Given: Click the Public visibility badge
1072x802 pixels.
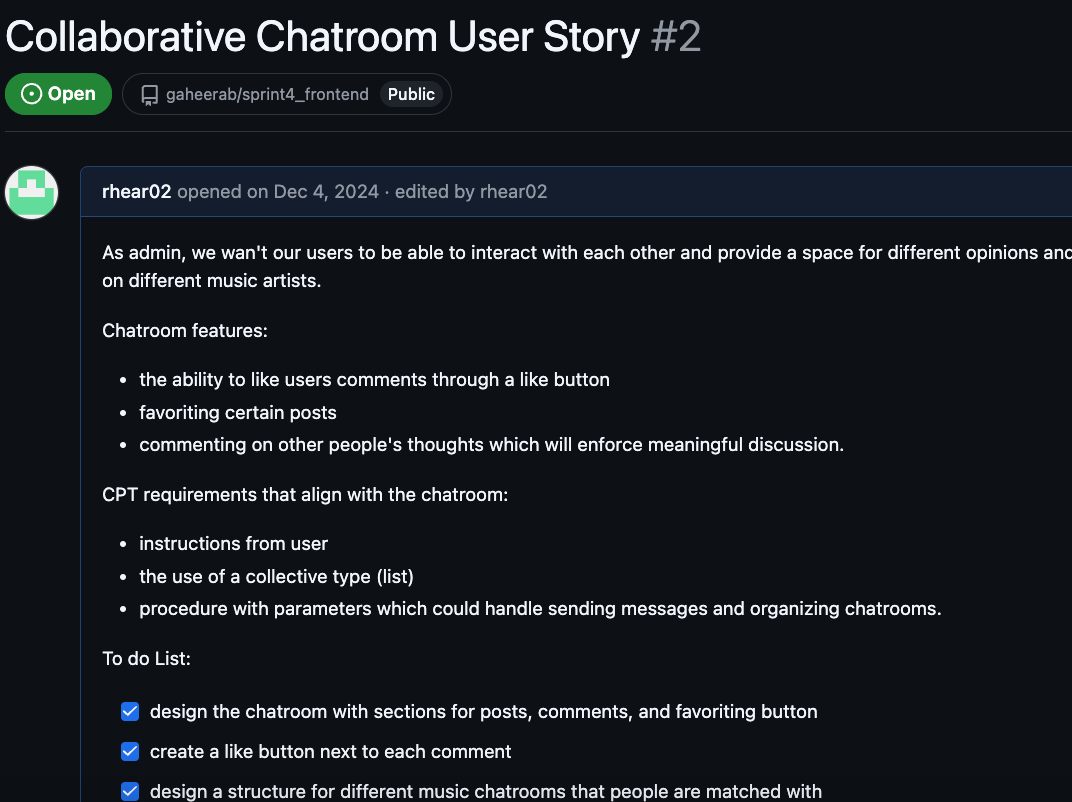Looking at the screenshot, I should coord(411,94).
